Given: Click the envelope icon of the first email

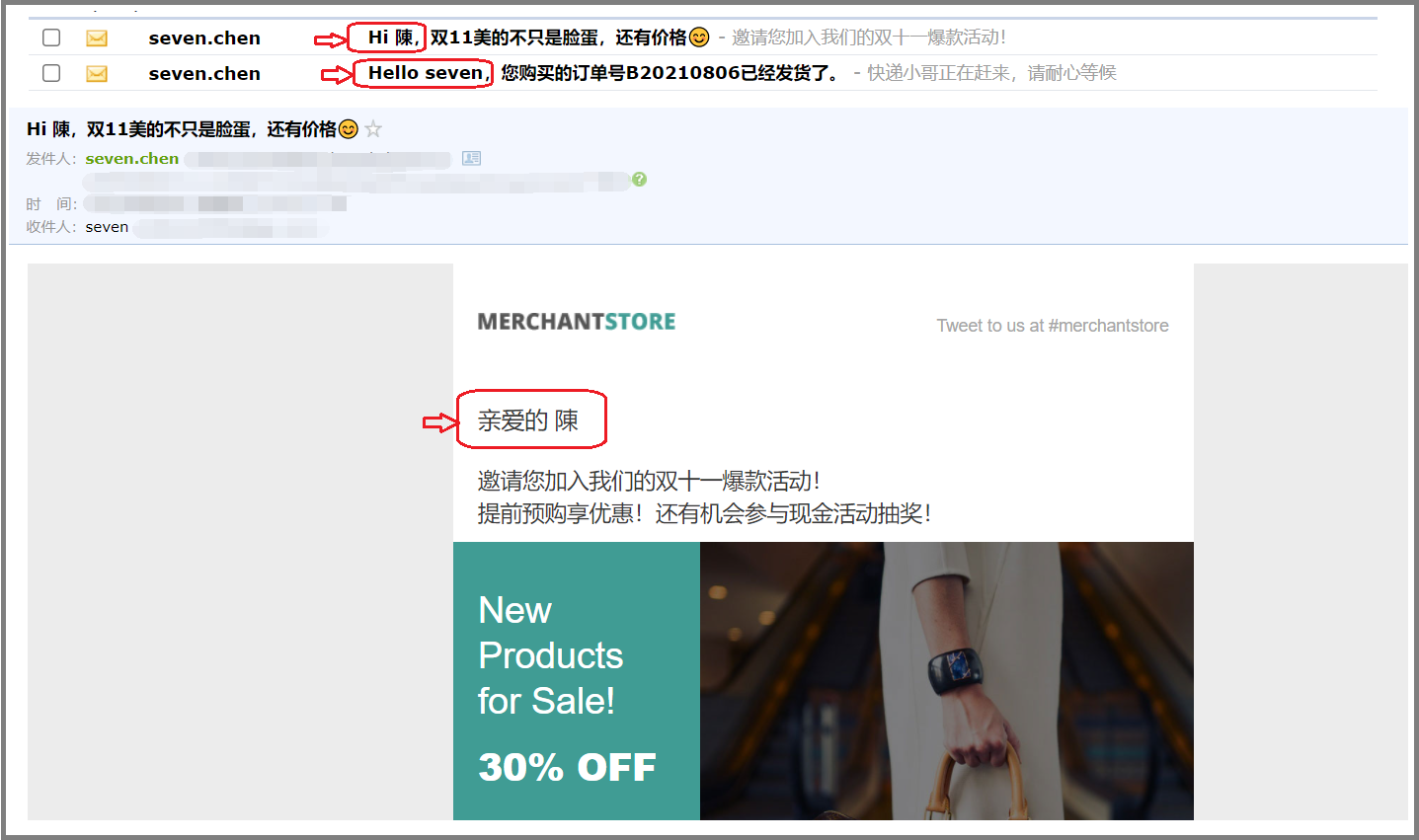Looking at the screenshot, I should coord(97,38).
